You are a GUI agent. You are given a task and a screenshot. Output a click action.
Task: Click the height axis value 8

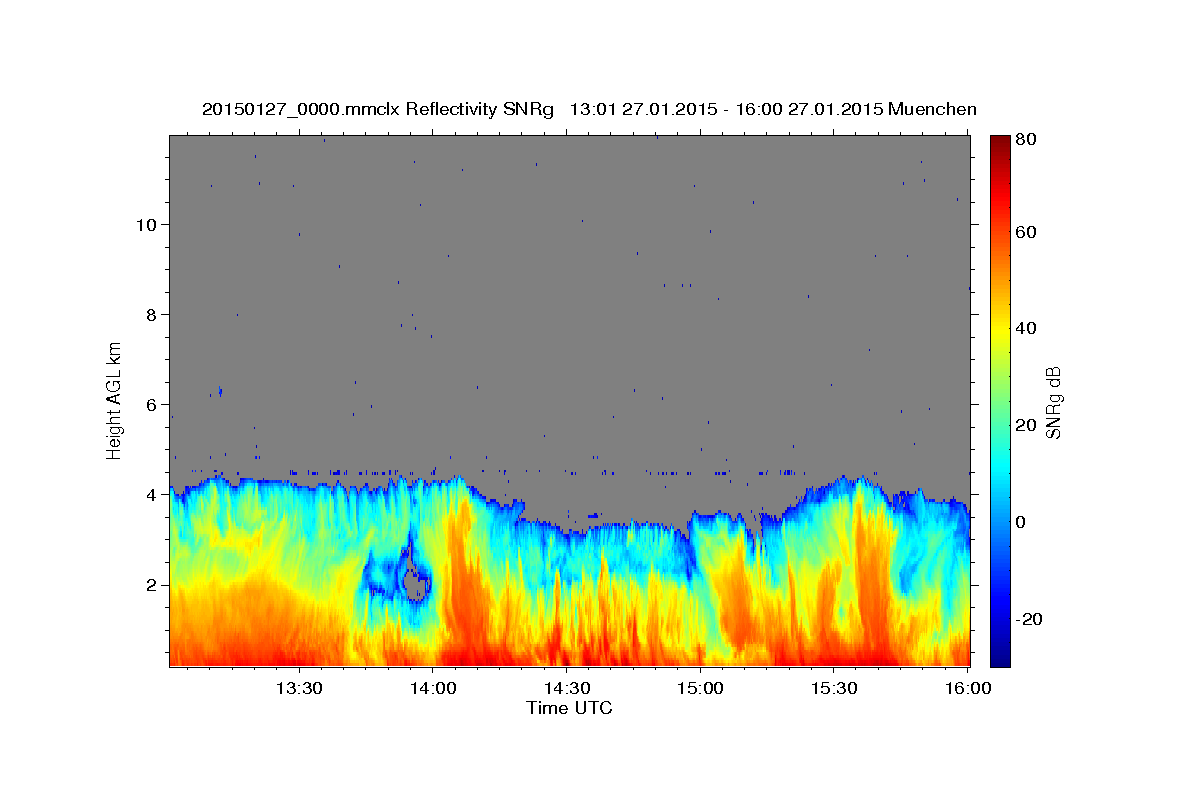tap(150, 314)
